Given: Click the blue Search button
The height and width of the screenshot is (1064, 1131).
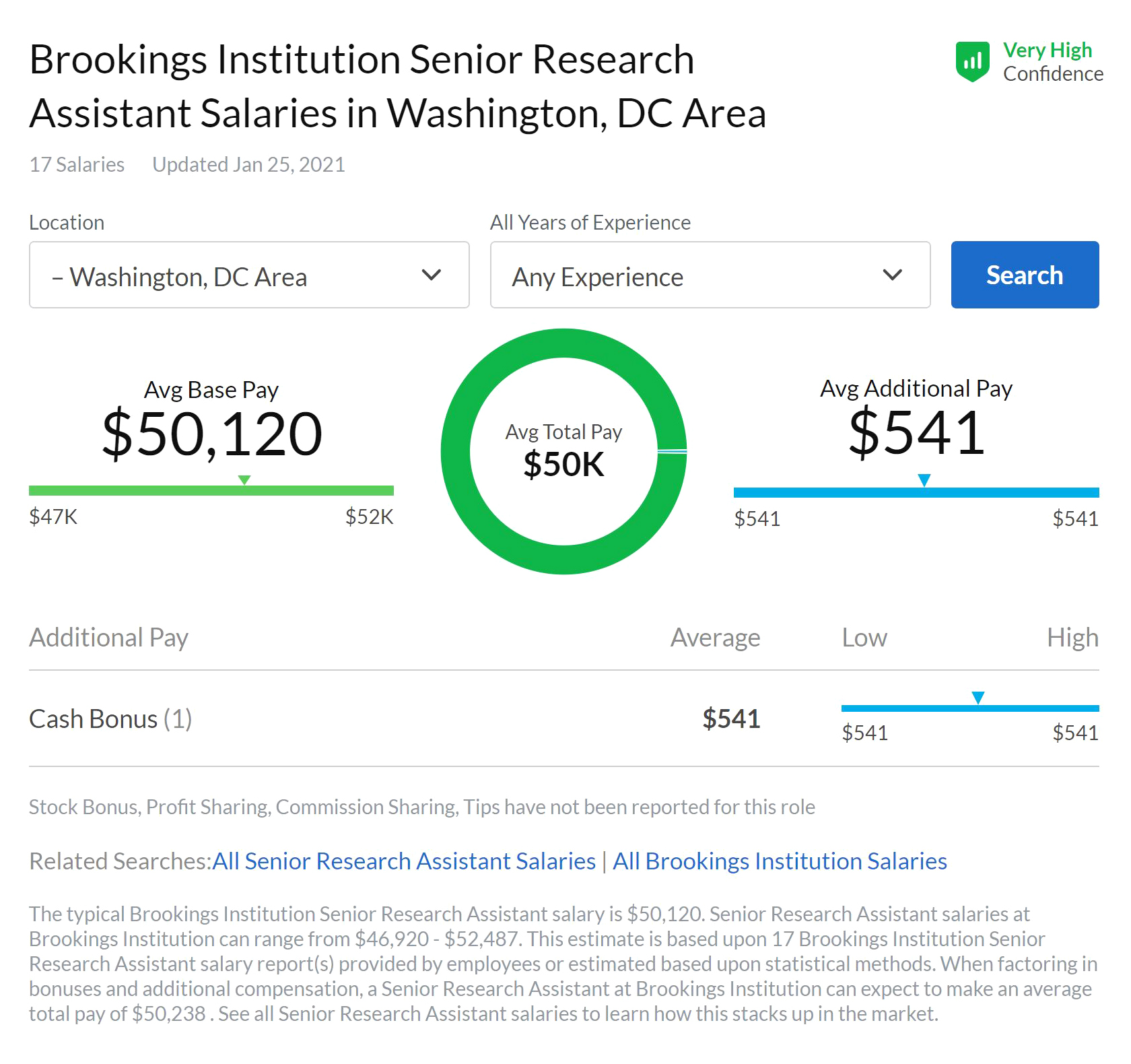Looking at the screenshot, I should [x=1025, y=275].
